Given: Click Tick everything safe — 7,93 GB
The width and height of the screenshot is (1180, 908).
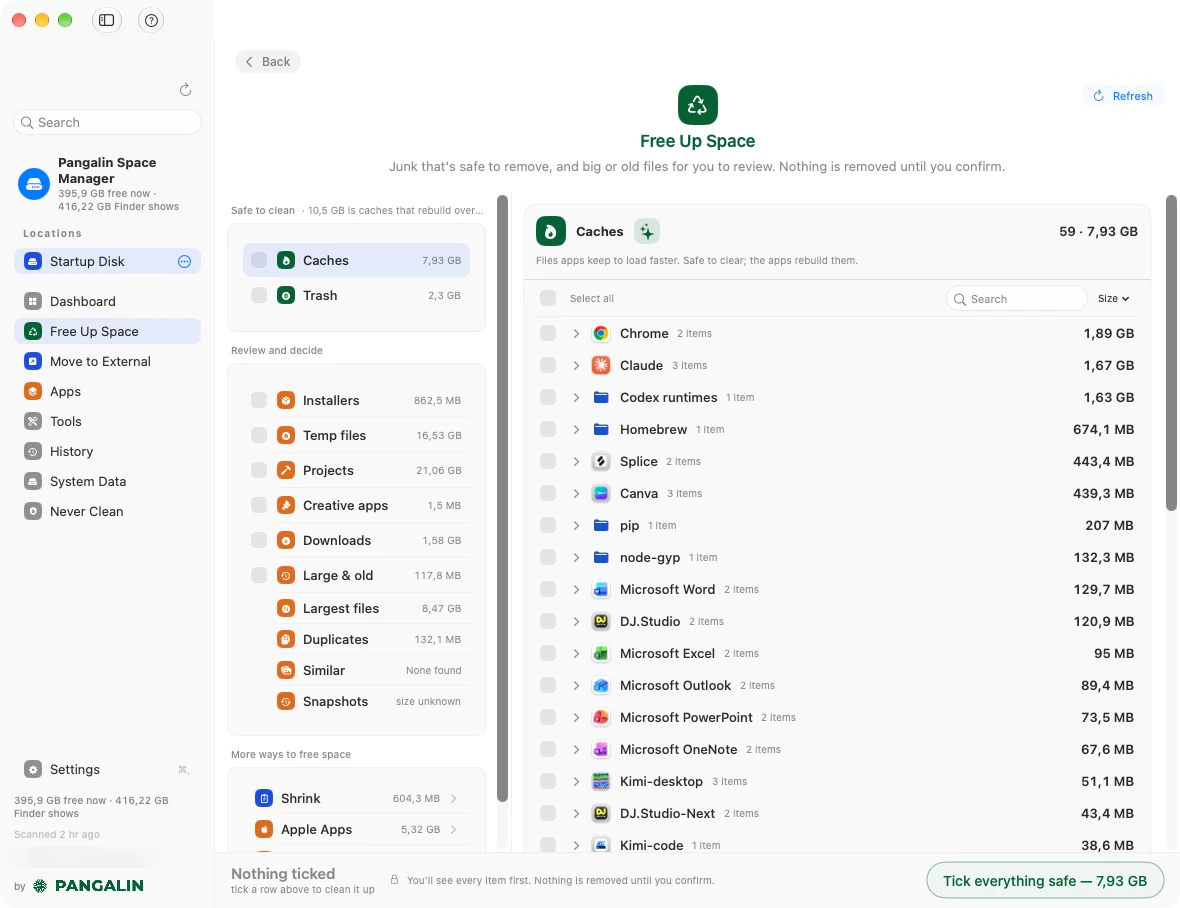Looking at the screenshot, I should pyautogui.click(x=1045, y=880).
